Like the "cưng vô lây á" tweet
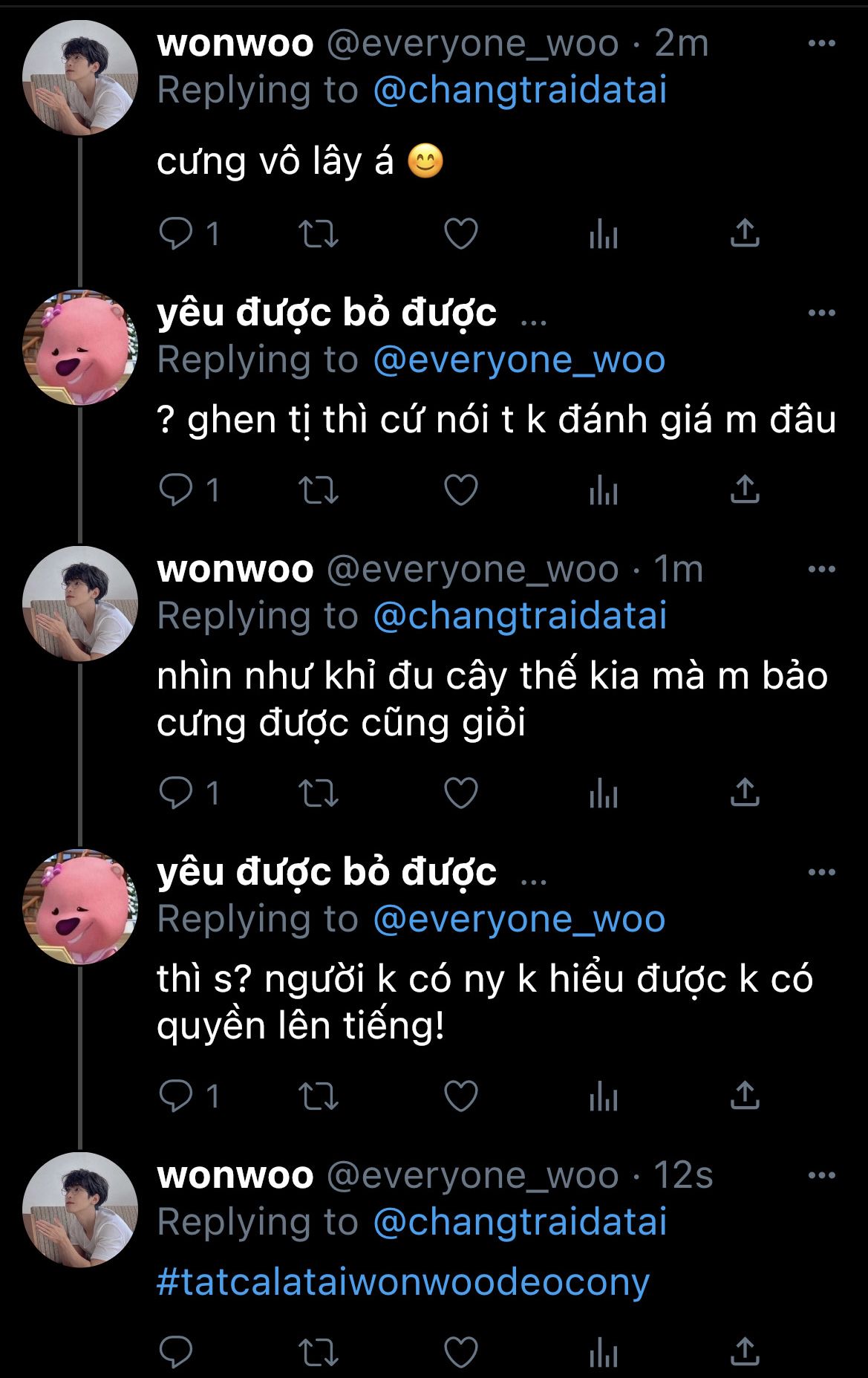Screen dimensions: 868x1378 460,234
